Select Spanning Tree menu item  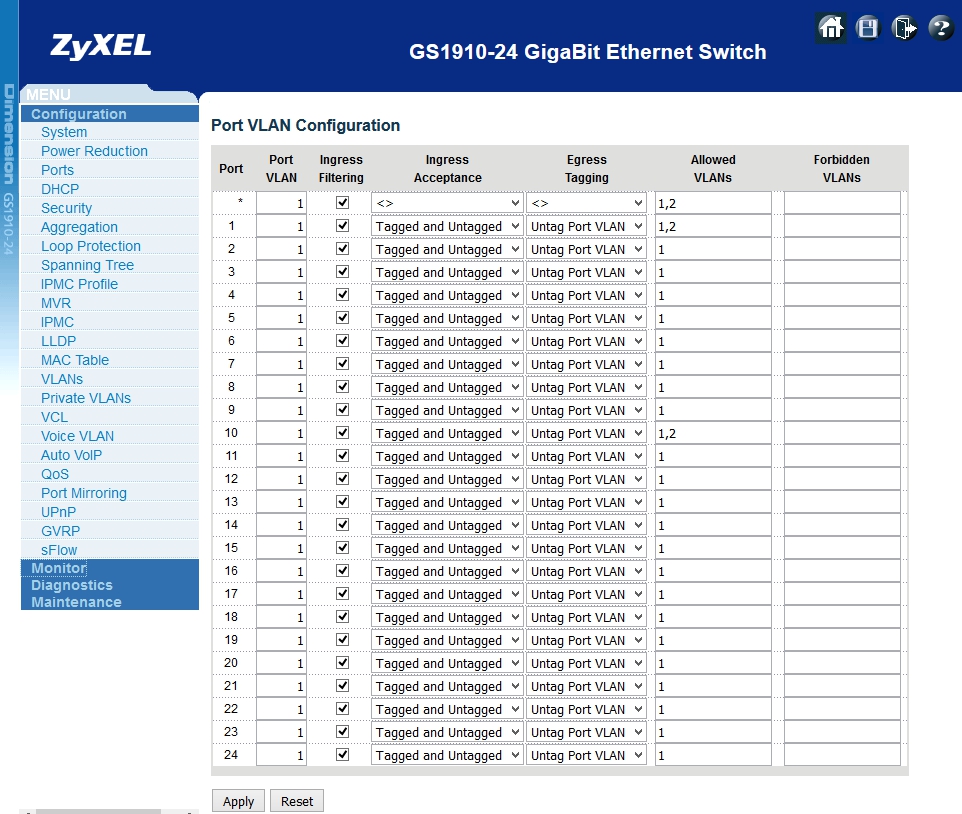point(87,265)
